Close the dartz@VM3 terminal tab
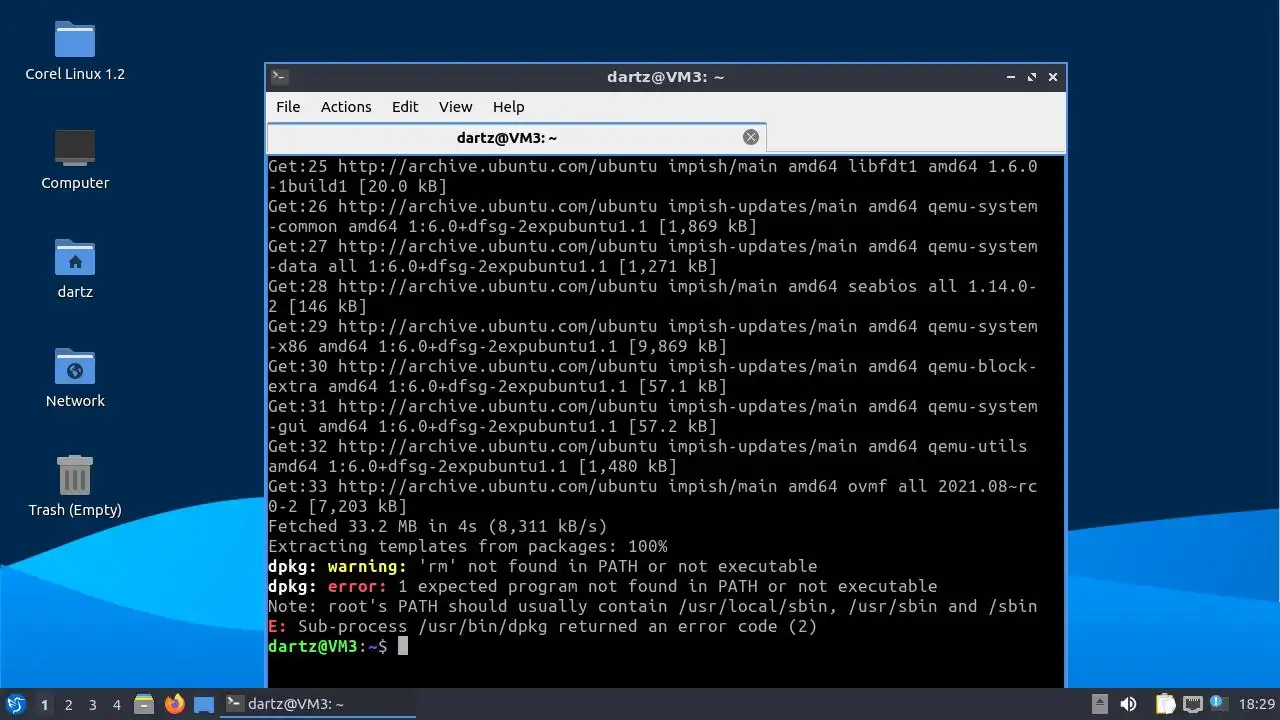The height and width of the screenshot is (720, 1280). pos(751,137)
